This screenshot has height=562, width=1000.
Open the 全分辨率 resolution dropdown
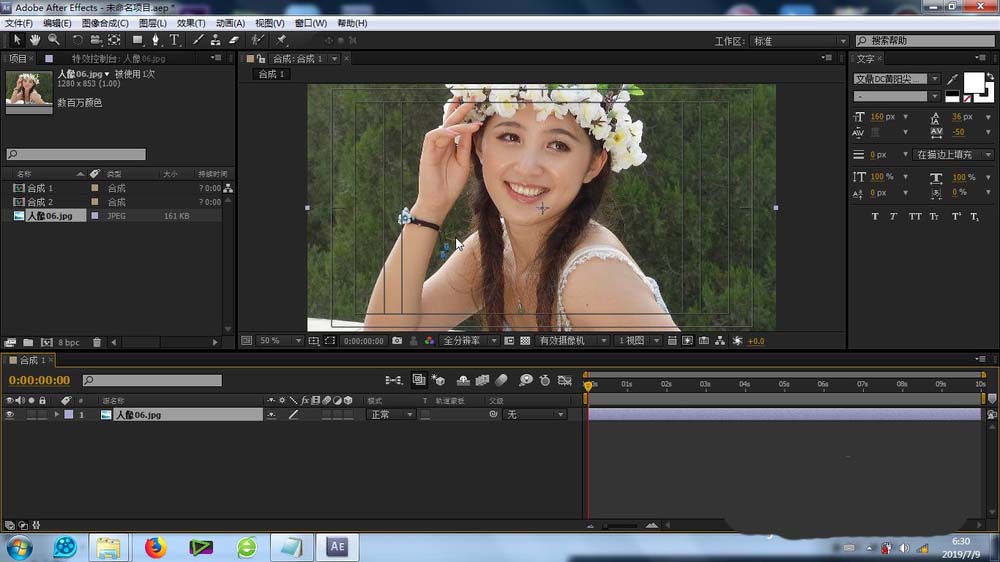469,341
